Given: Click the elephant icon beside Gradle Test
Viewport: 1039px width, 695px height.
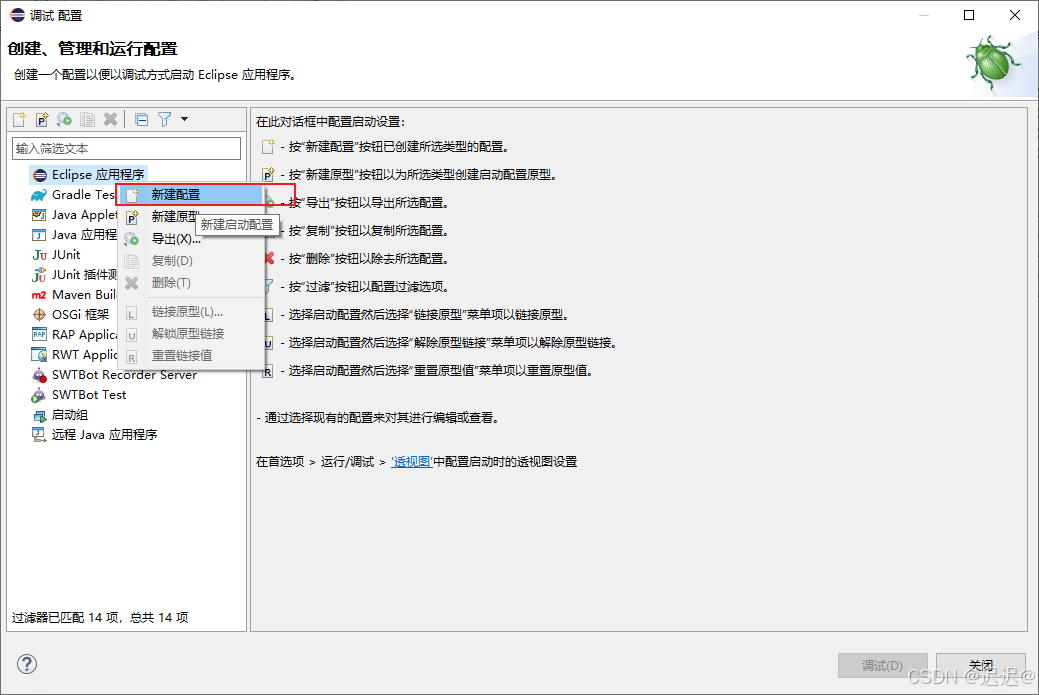Looking at the screenshot, I should 39,195.
